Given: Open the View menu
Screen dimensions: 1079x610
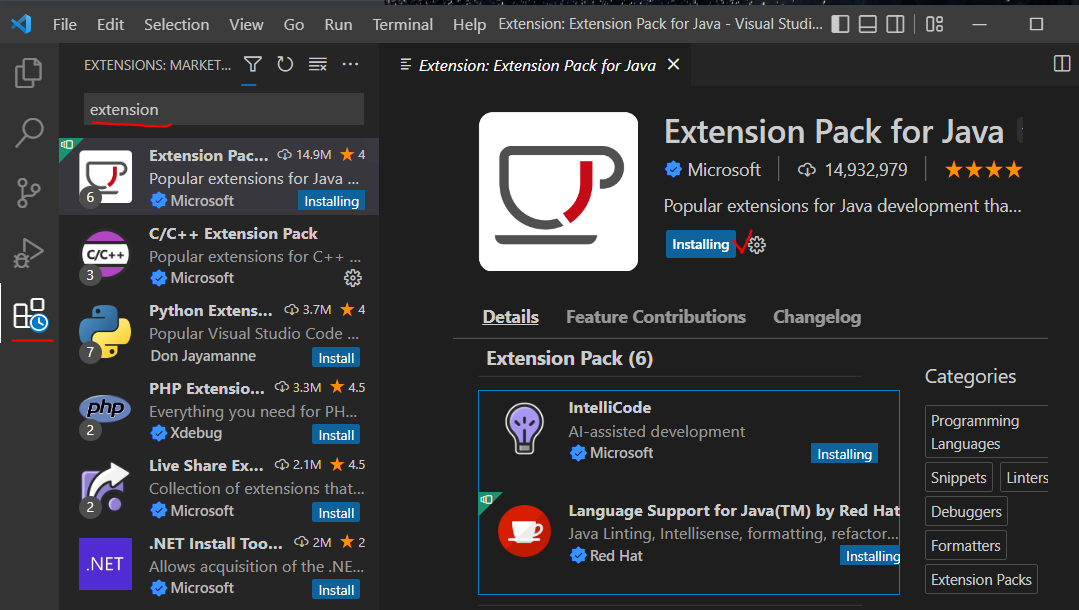Looking at the screenshot, I should (246, 24).
